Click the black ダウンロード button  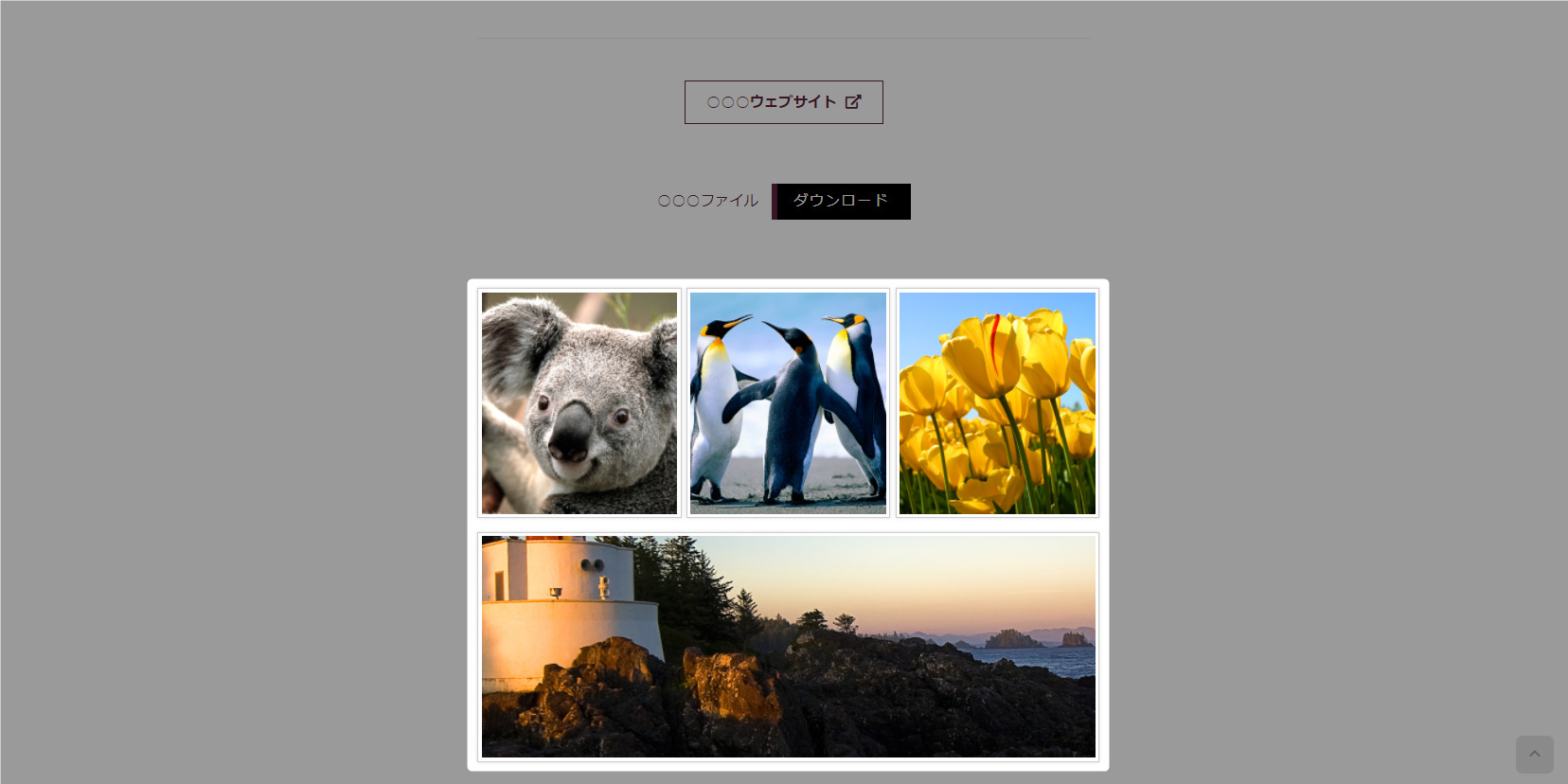(x=841, y=202)
